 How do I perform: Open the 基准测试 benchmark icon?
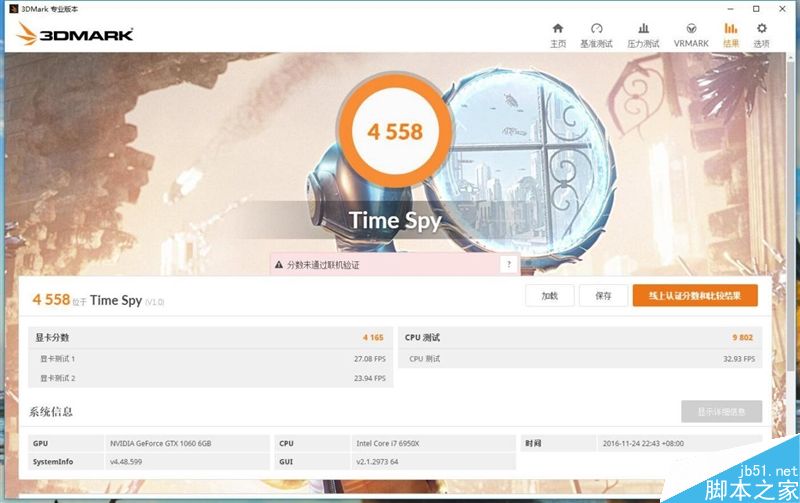pos(596,35)
